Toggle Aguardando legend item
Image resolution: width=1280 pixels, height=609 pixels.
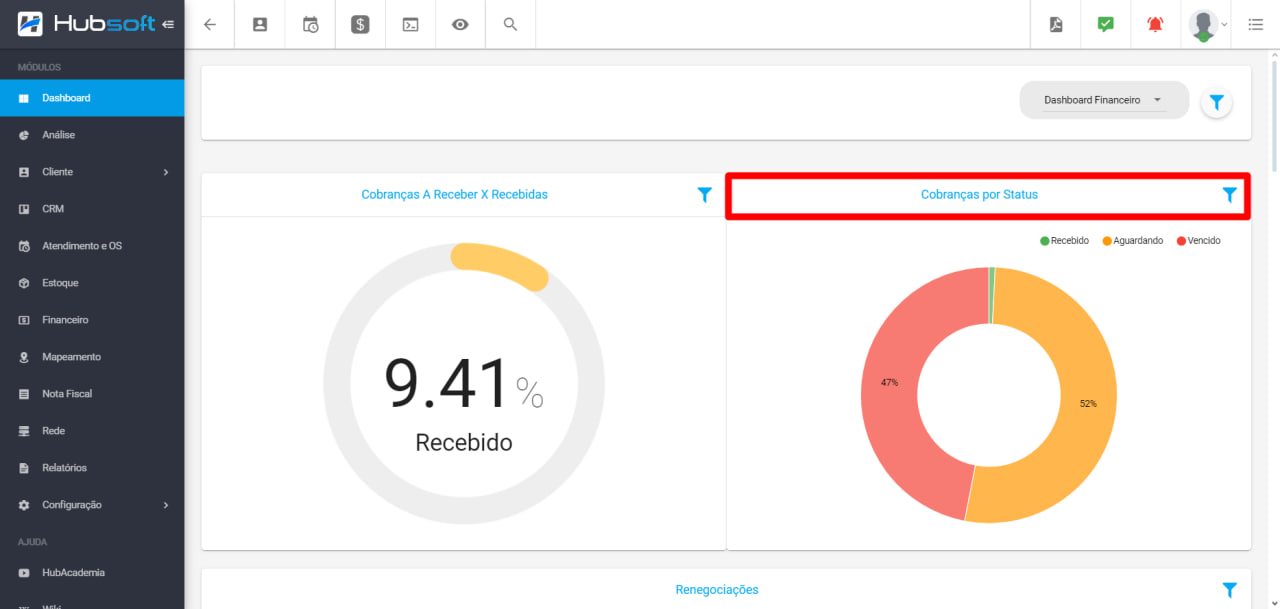click(x=1133, y=241)
